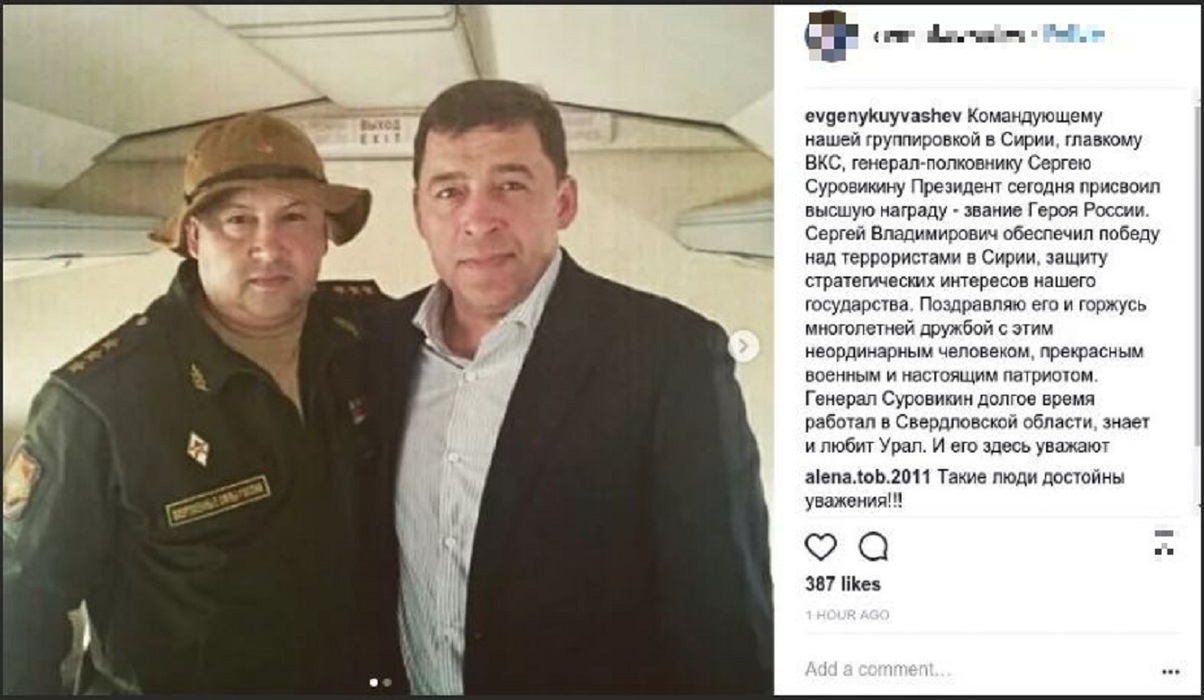Select the first carousel indicator dot
1204x700 pixels.
tap(374, 682)
